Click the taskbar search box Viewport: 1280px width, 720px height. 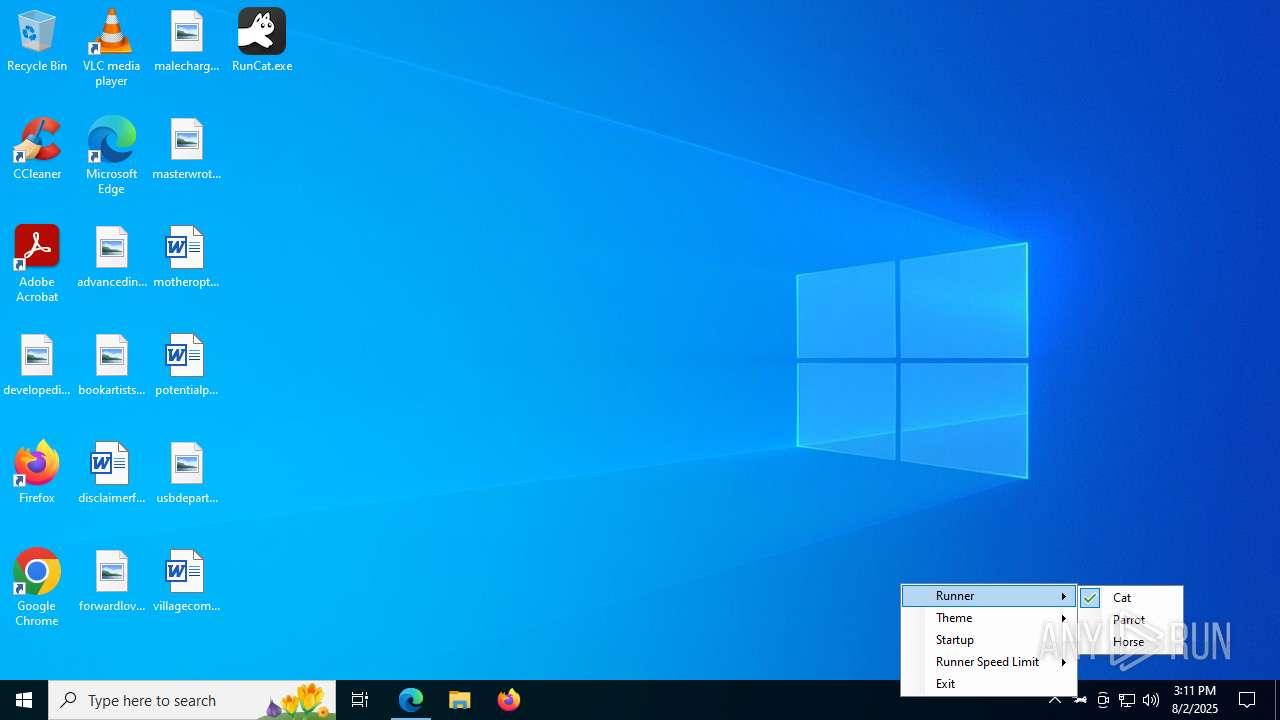(x=192, y=700)
